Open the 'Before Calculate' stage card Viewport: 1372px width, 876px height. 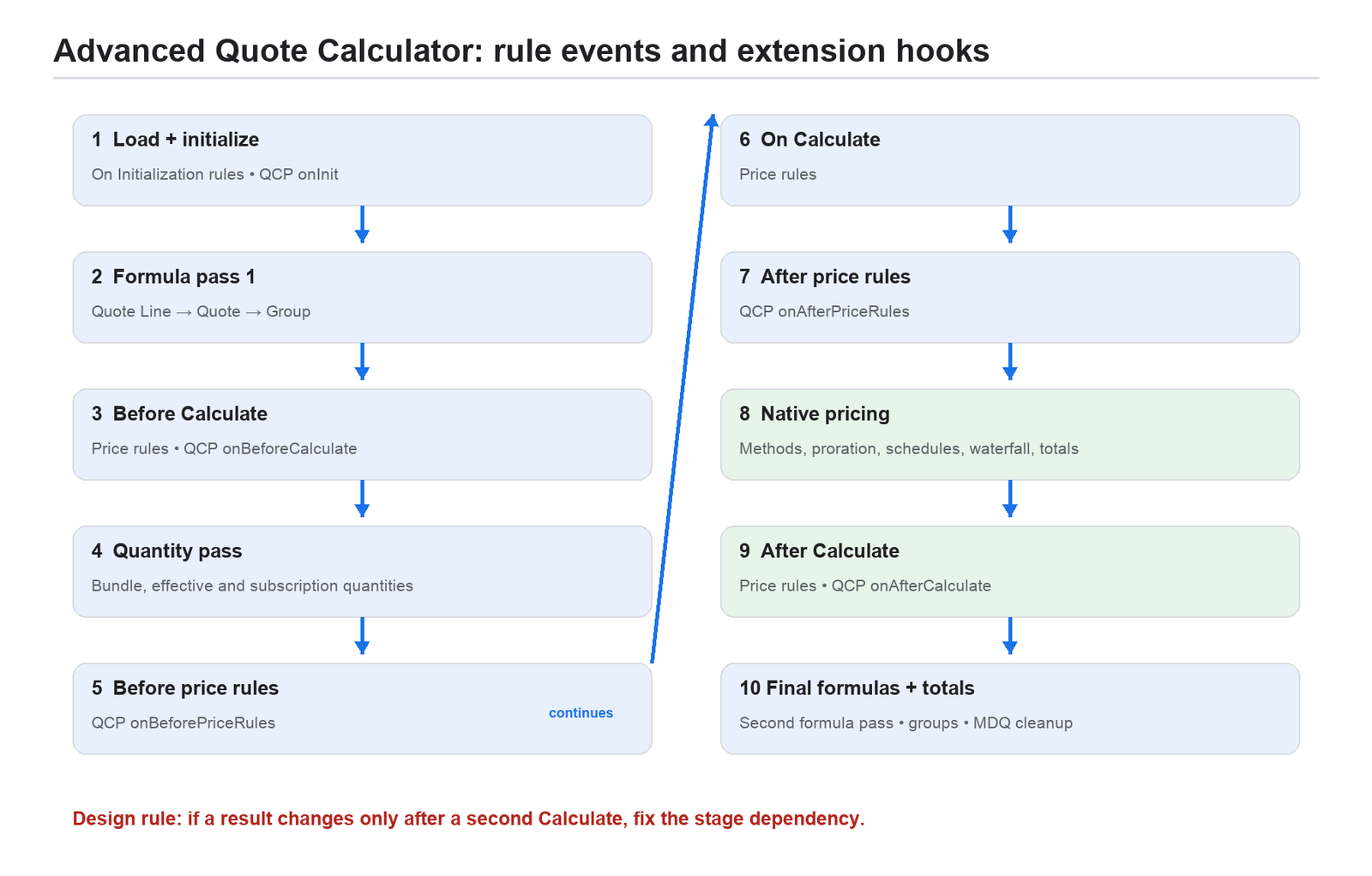(x=362, y=435)
